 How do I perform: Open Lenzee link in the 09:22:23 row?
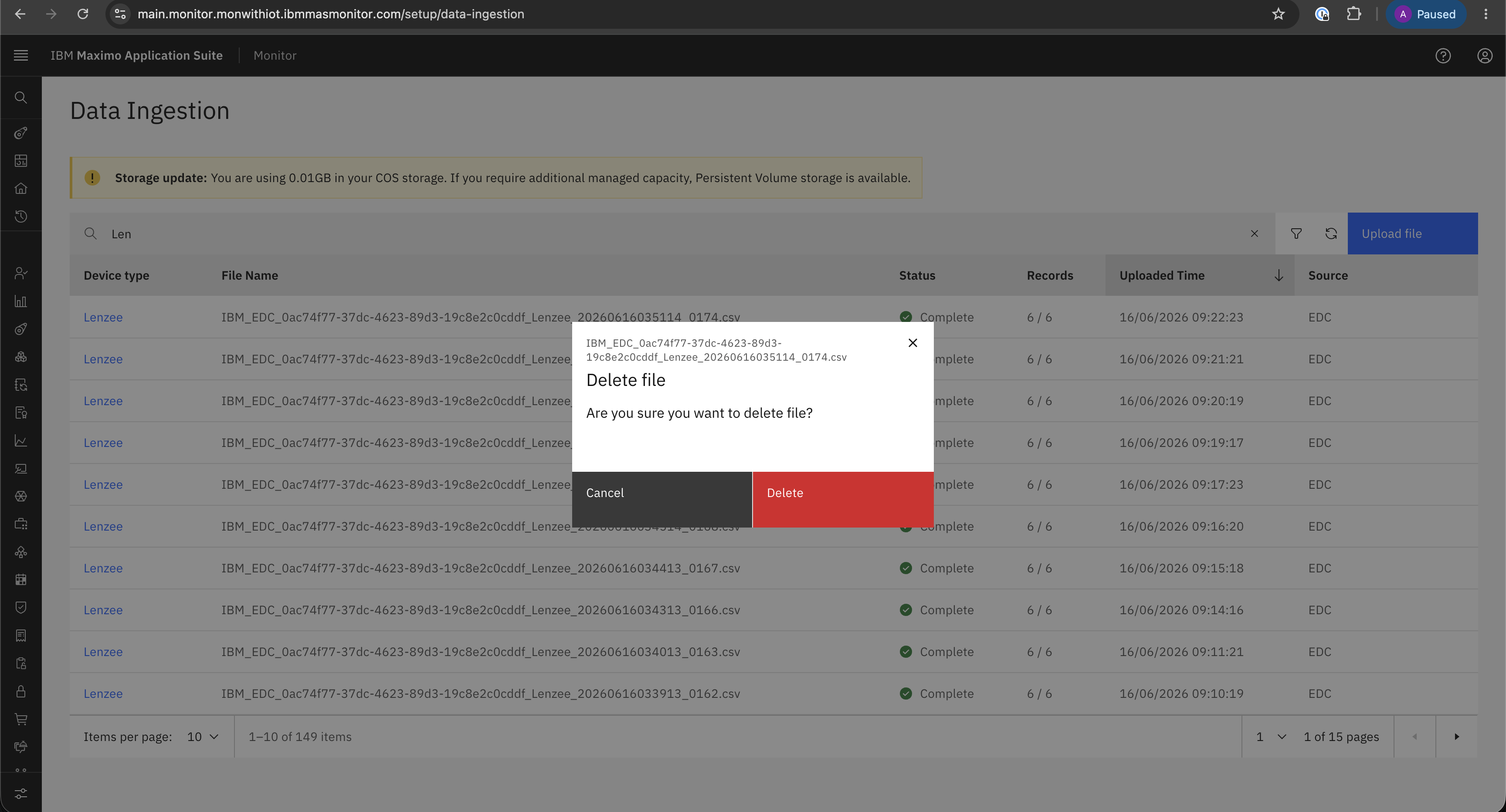(103, 318)
